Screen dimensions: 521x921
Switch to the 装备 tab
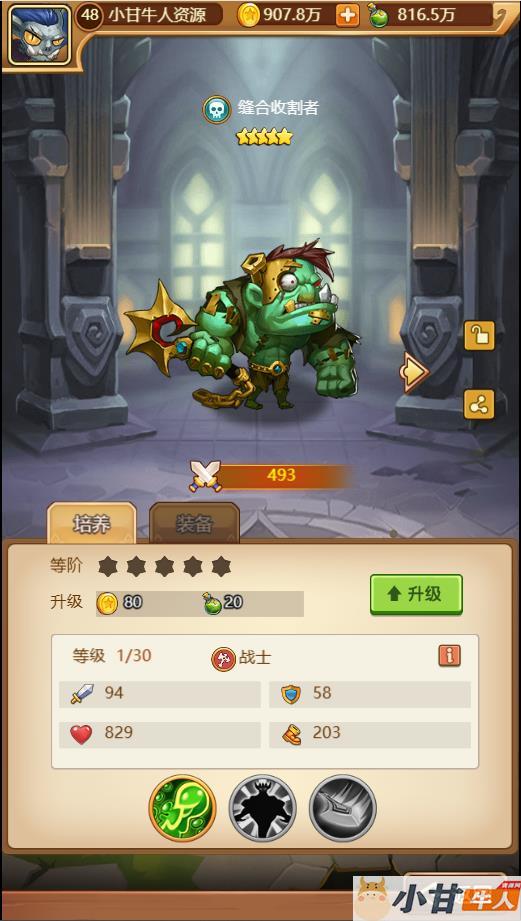[x=194, y=523]
